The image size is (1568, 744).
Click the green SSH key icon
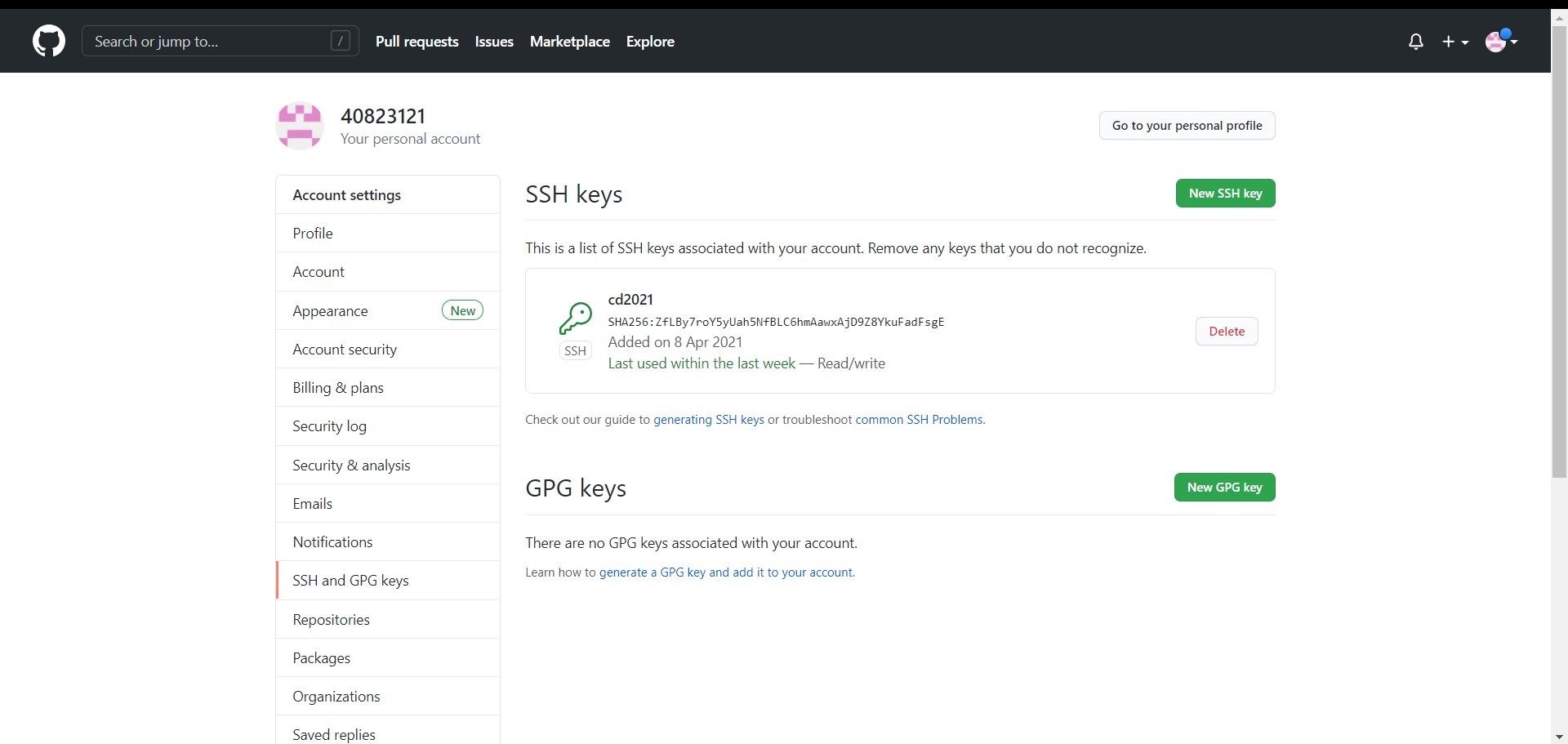[x=576, y=319]
